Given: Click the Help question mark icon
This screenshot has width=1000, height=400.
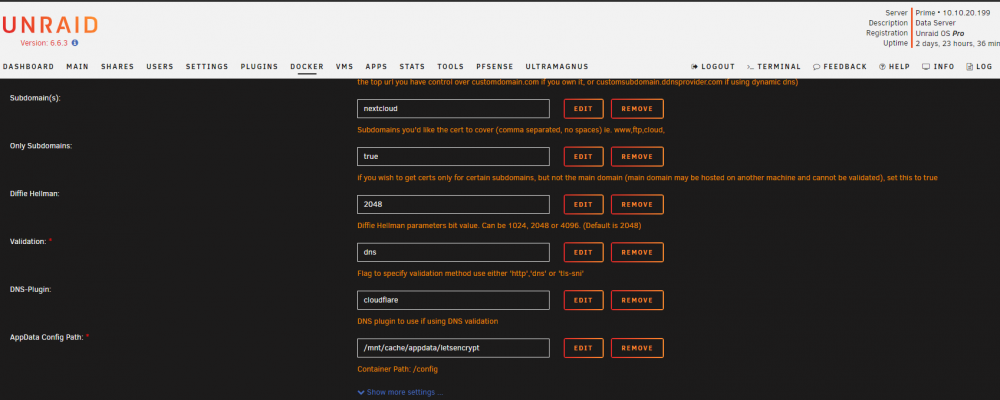Looking at the screenshot, I should [882, 66].
